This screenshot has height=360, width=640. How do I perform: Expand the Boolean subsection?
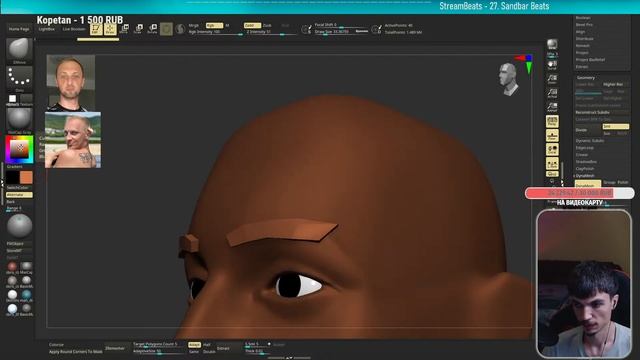[x=583, y=18]
